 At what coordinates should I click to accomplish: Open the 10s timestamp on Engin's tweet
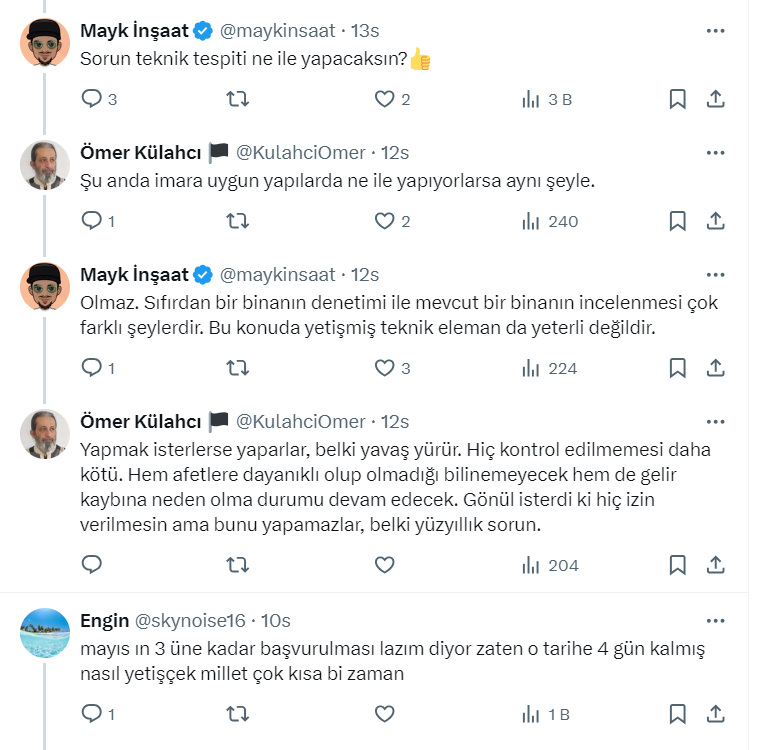274,621
